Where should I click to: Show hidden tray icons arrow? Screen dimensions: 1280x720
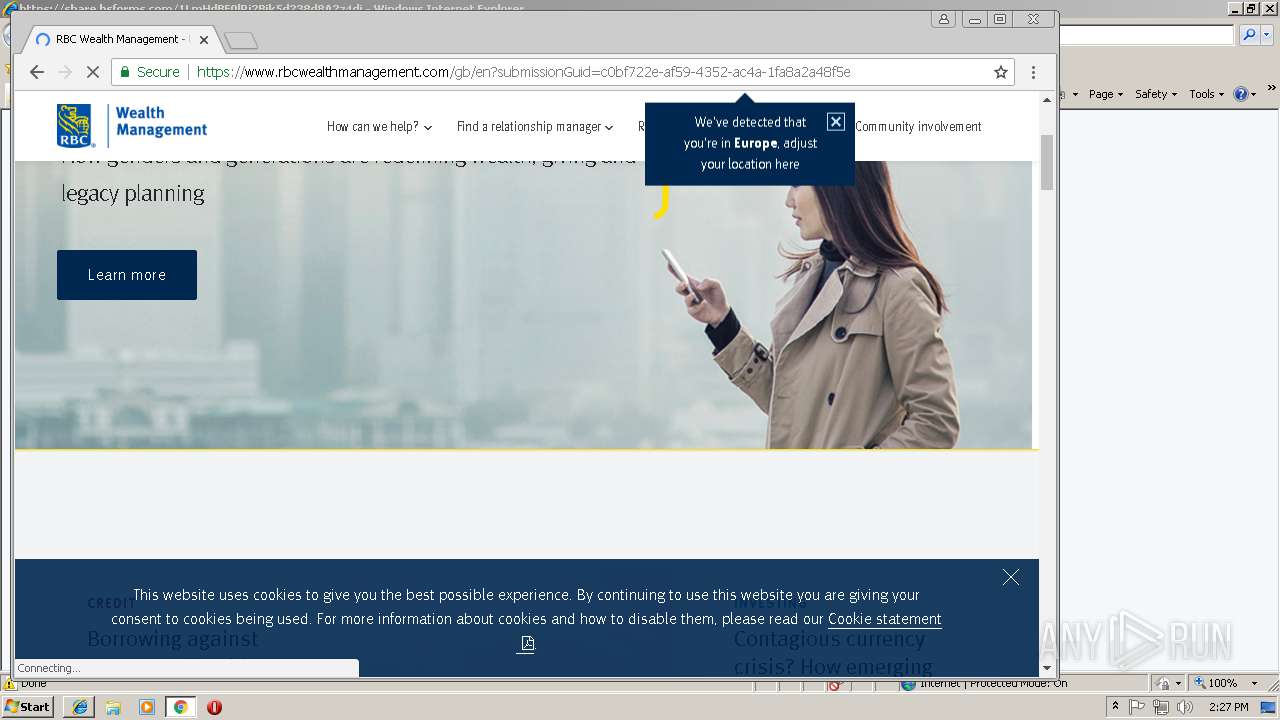pyautogui.click(x=1115, y=707)
